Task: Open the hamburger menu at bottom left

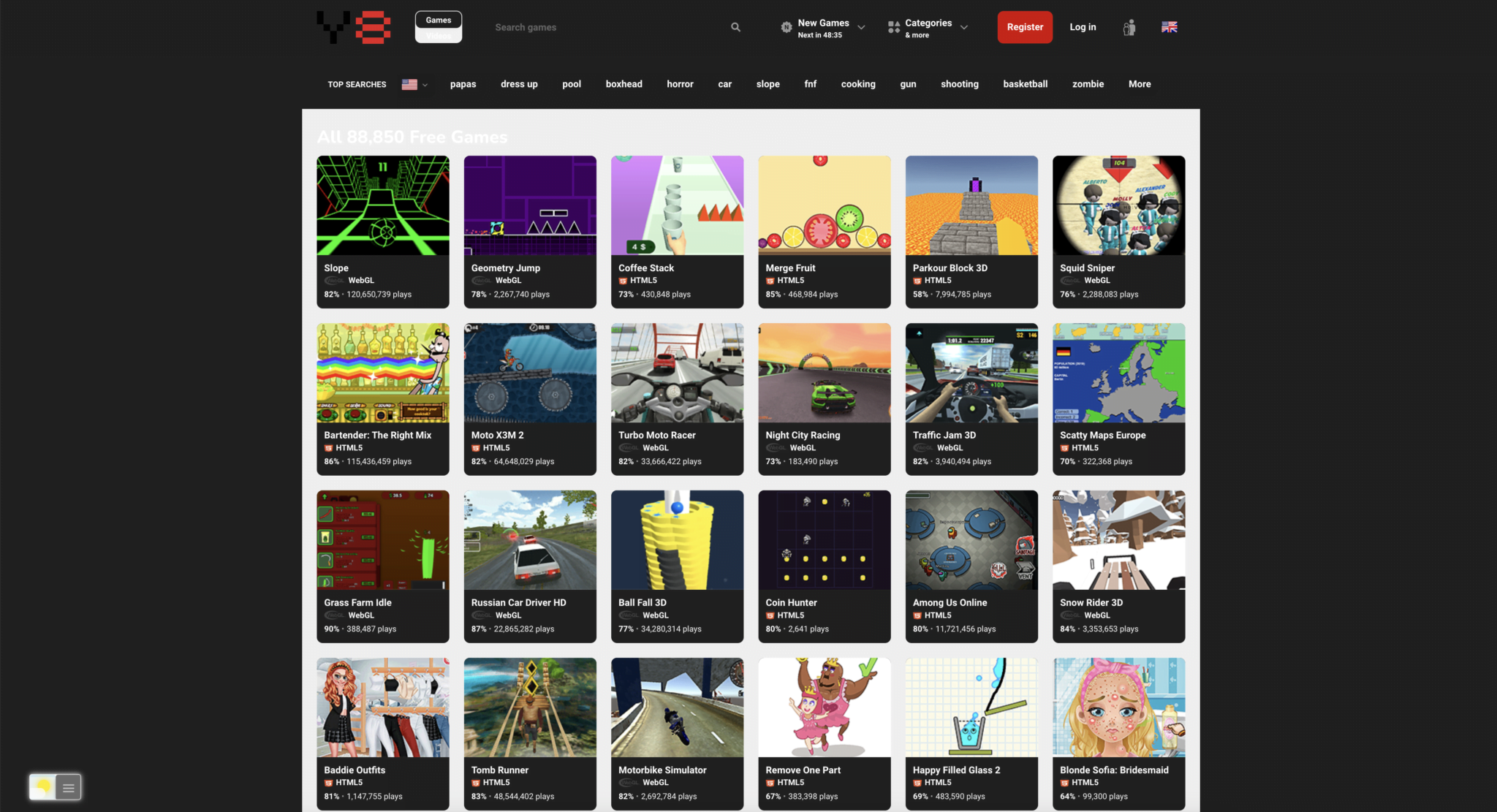Action: (x=69, y=787)
